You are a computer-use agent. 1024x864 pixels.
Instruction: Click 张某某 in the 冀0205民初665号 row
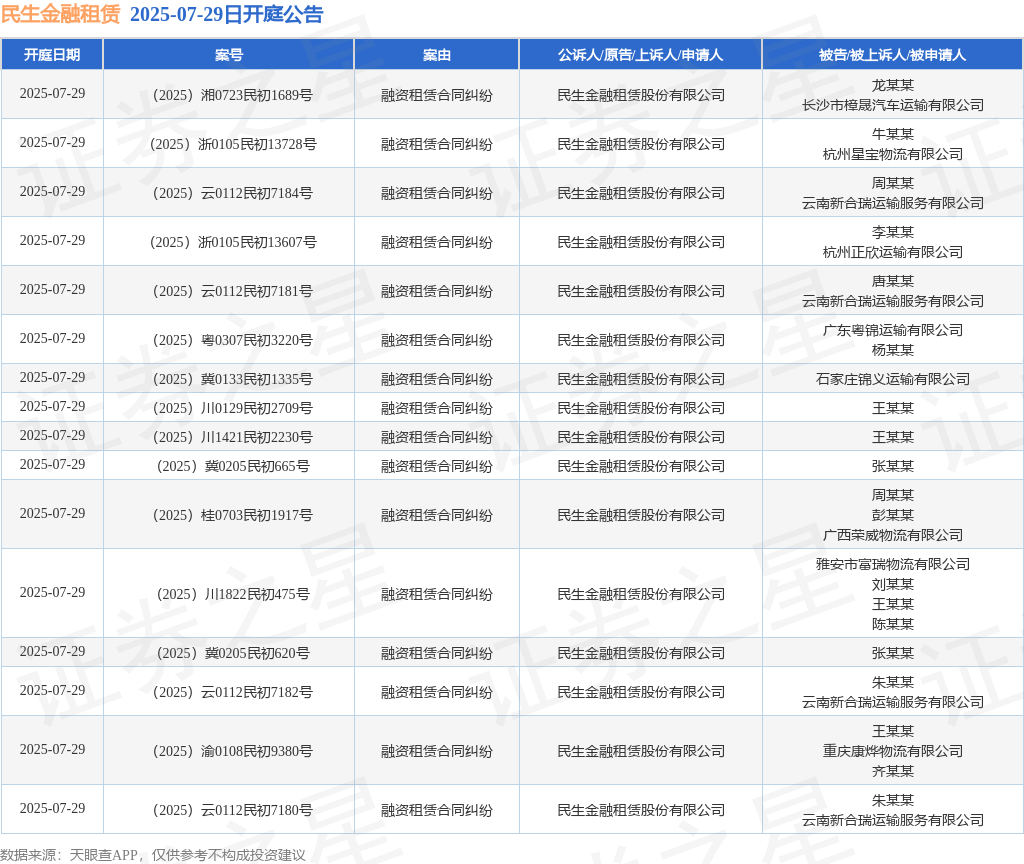(893, 466)
